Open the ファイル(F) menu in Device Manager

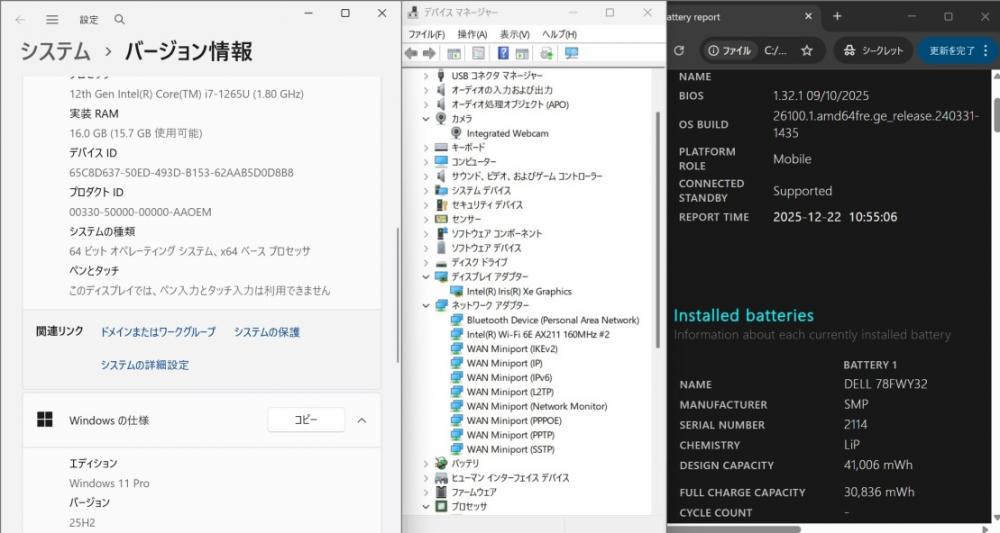click(427, 34)
